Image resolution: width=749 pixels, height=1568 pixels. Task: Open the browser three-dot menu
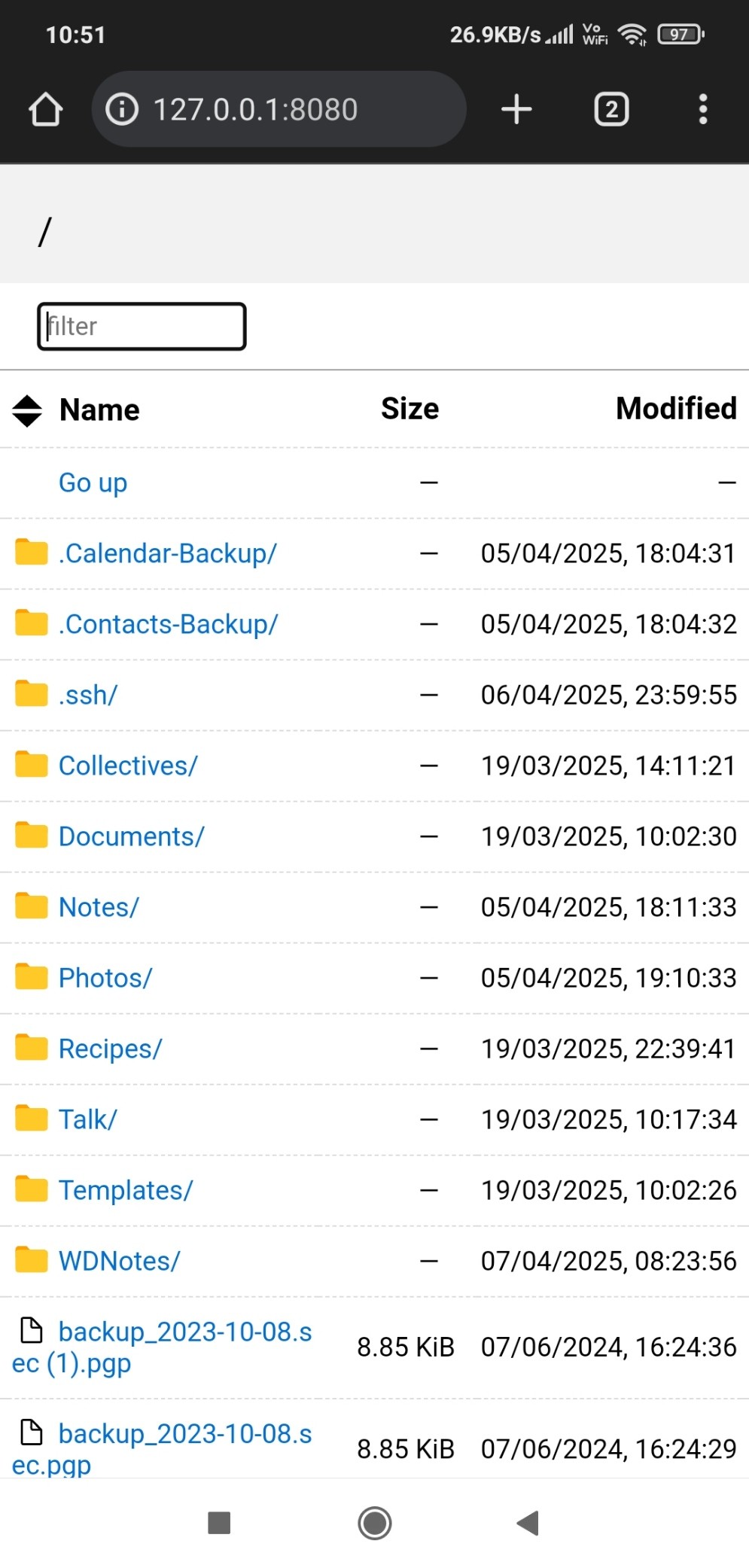(702, 109)
